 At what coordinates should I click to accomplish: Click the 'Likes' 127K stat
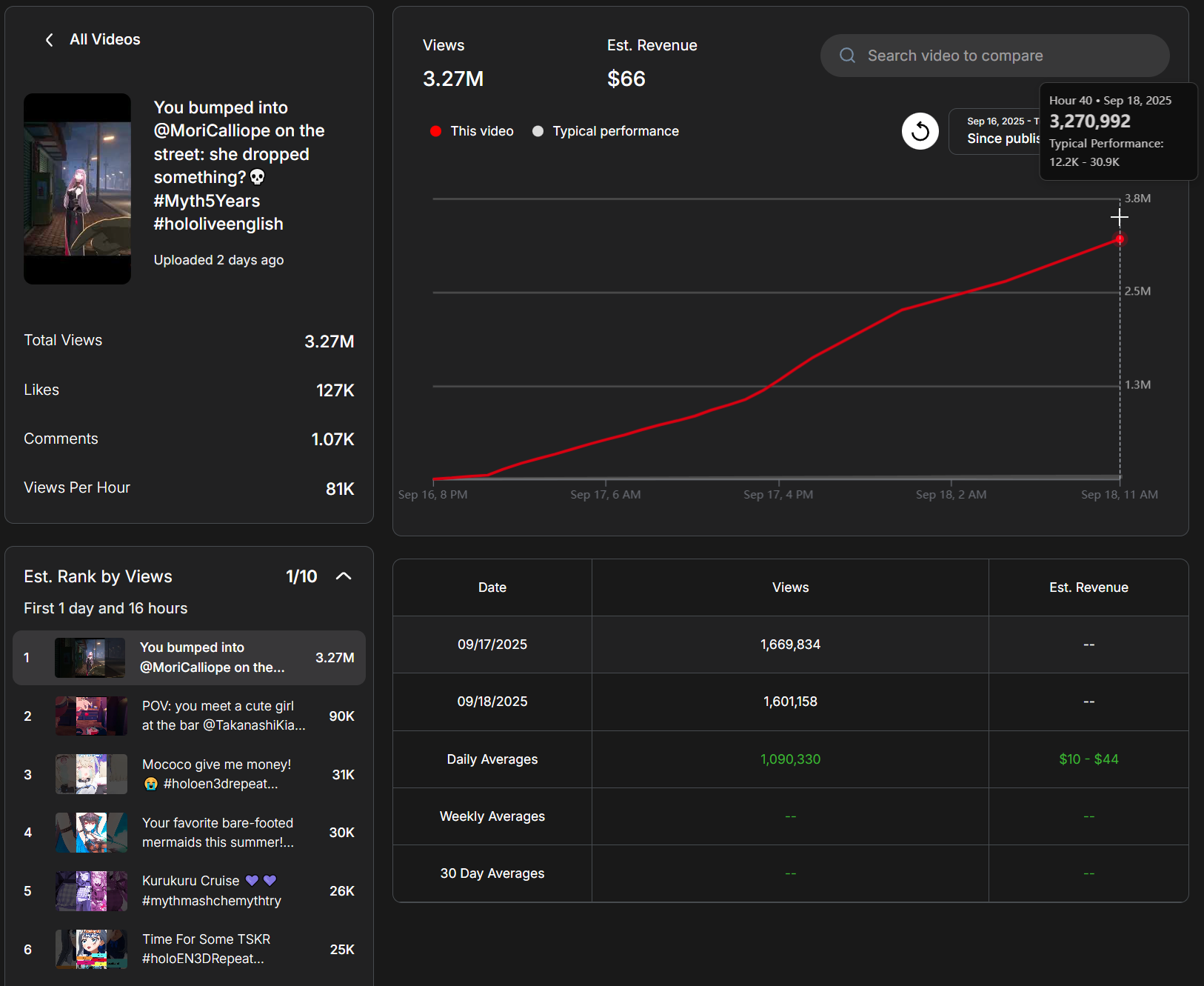[x=189, y=390]
